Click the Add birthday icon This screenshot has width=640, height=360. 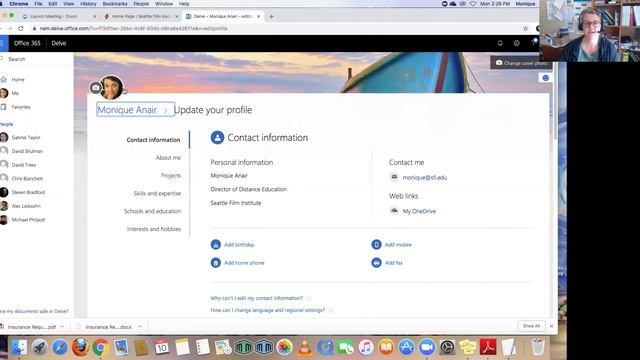tap(216, 244)
